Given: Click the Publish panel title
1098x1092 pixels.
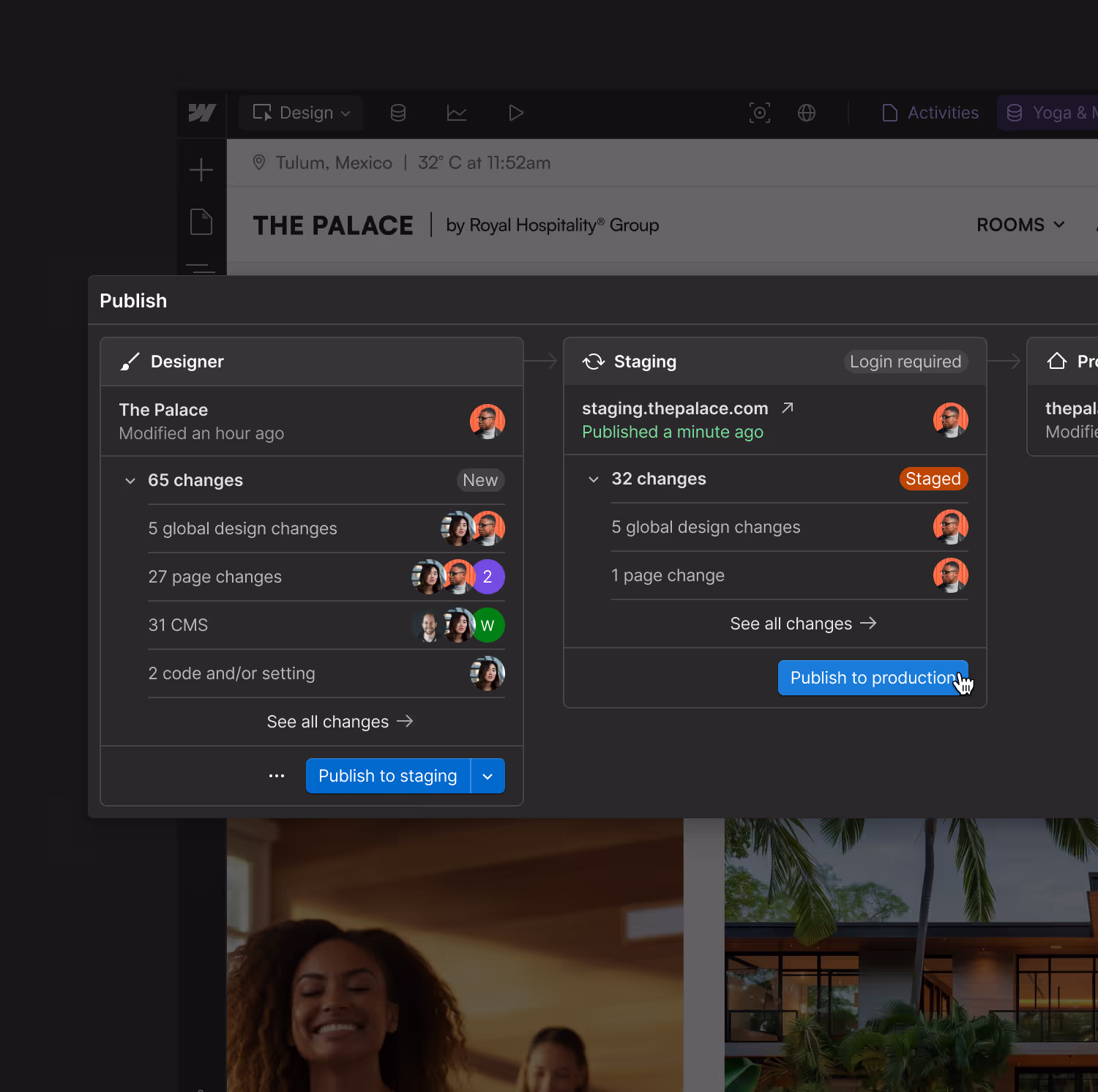Looking at the screenshot, I should [x=133, y=301].
